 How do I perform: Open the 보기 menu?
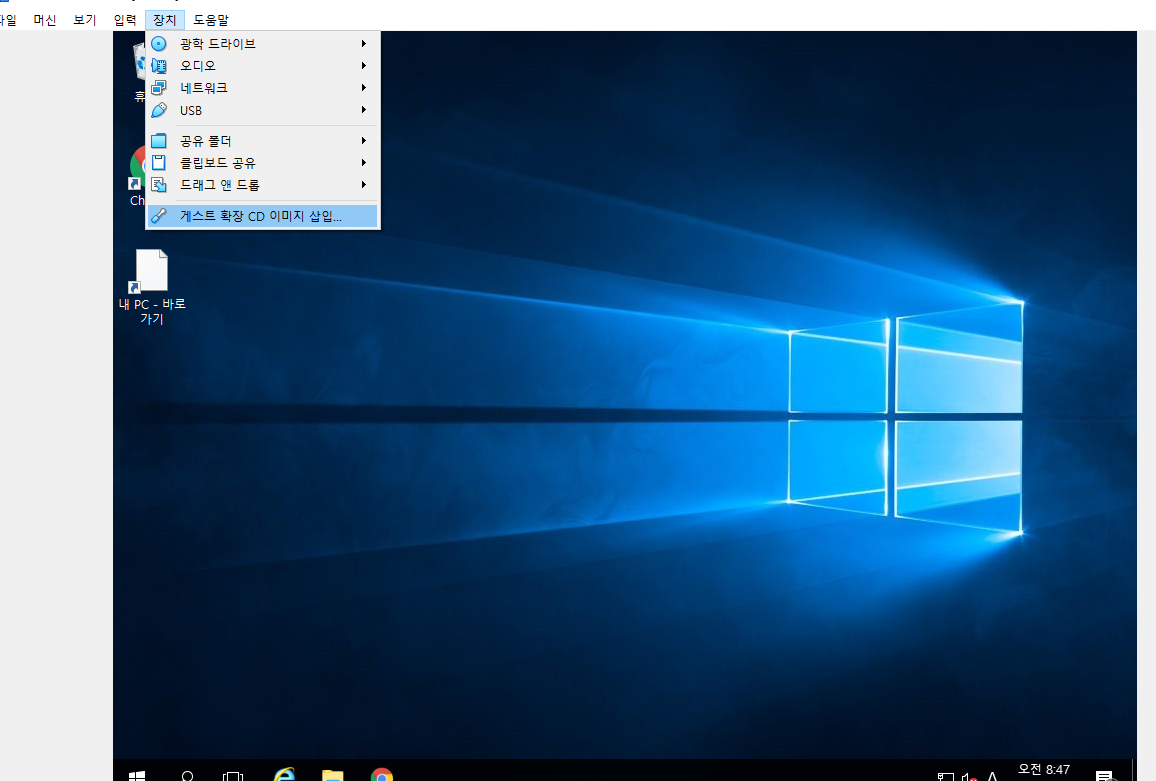coord(85,20)
